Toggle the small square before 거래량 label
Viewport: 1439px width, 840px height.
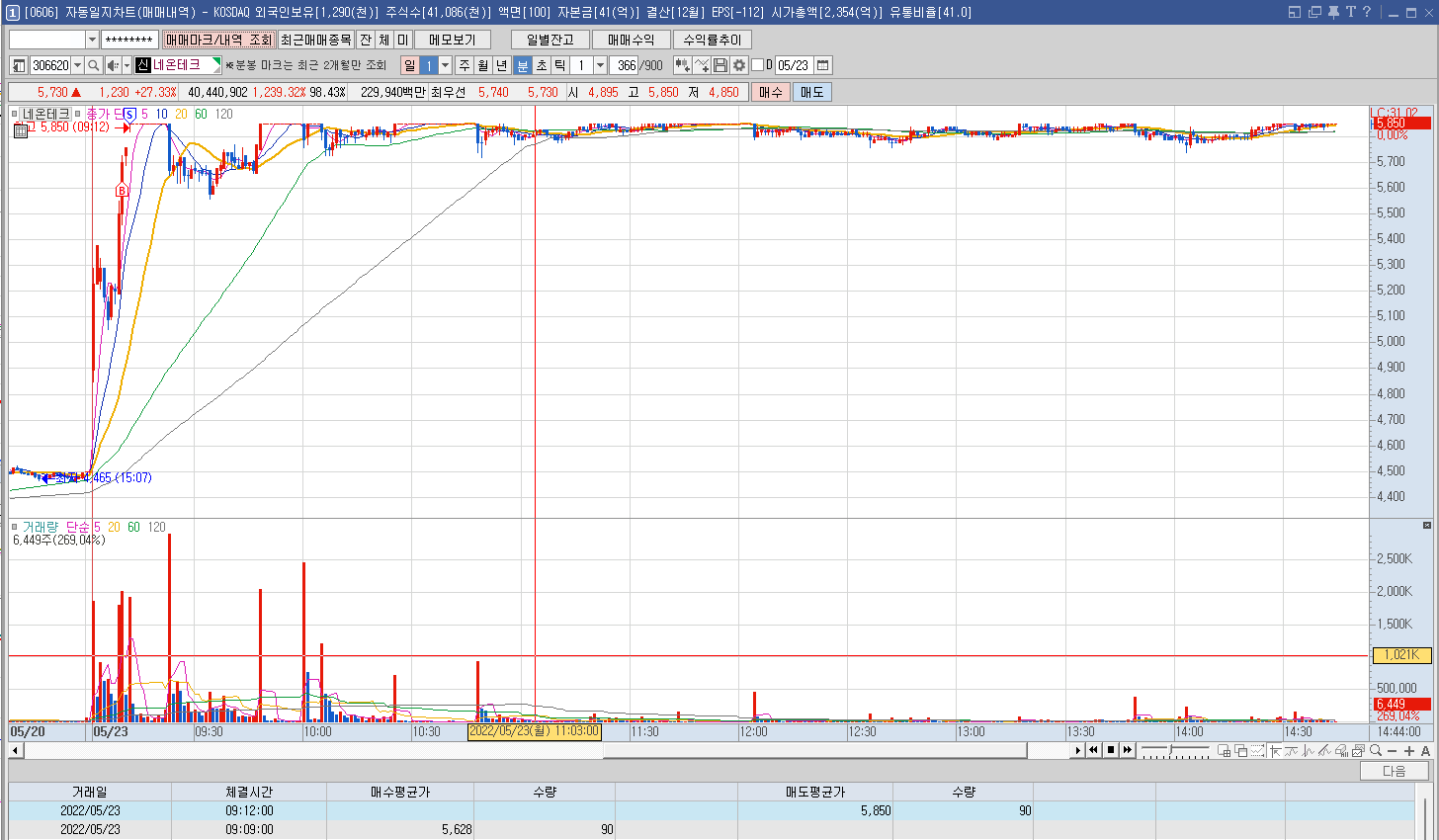tap(15, 527)
